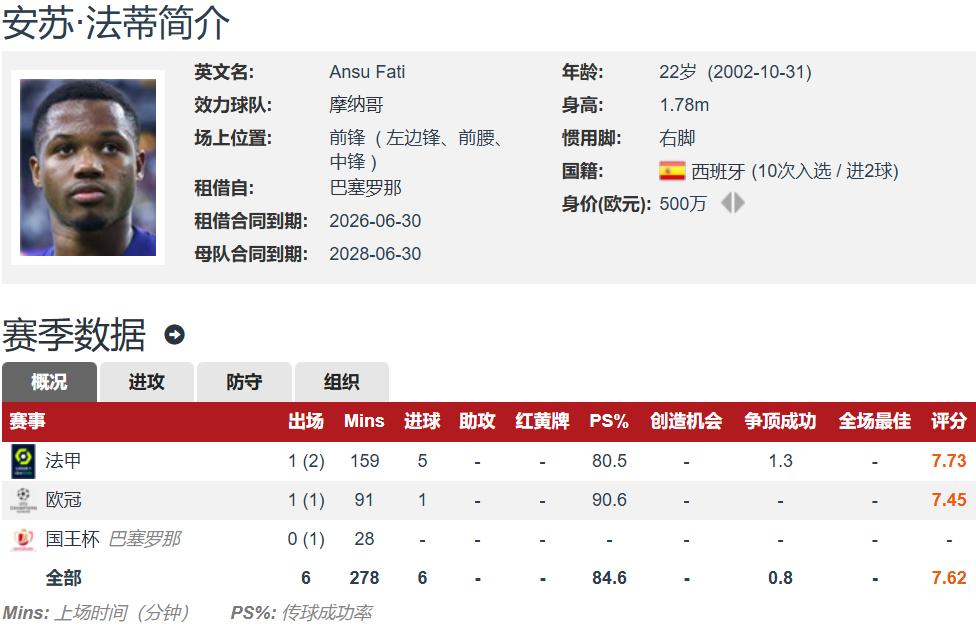Screen dimensions: 976x627
Task: Open Ansu Fati's player photo
Action: coord(88,167)
